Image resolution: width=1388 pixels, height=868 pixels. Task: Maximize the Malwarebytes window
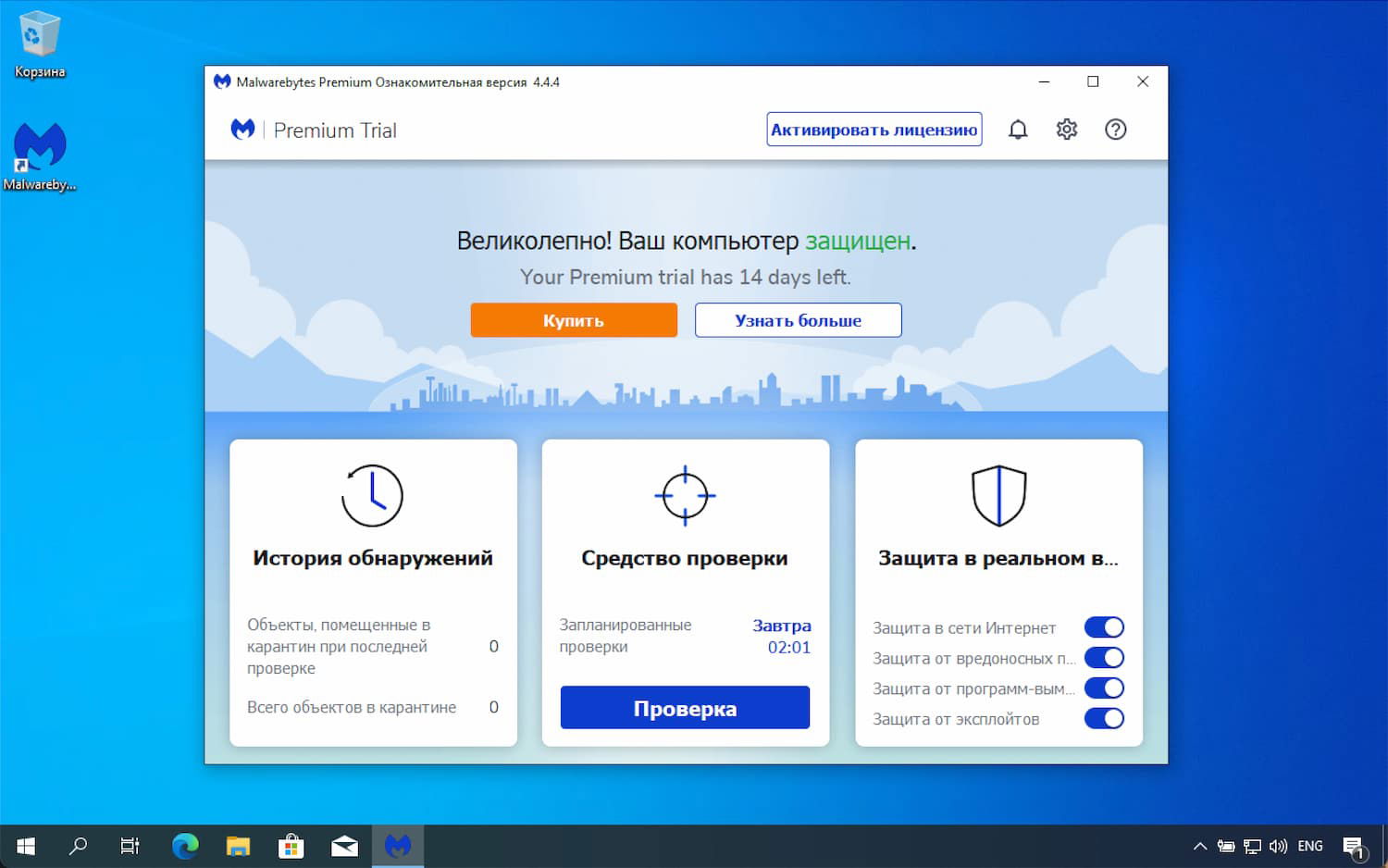pos(1093,81)
